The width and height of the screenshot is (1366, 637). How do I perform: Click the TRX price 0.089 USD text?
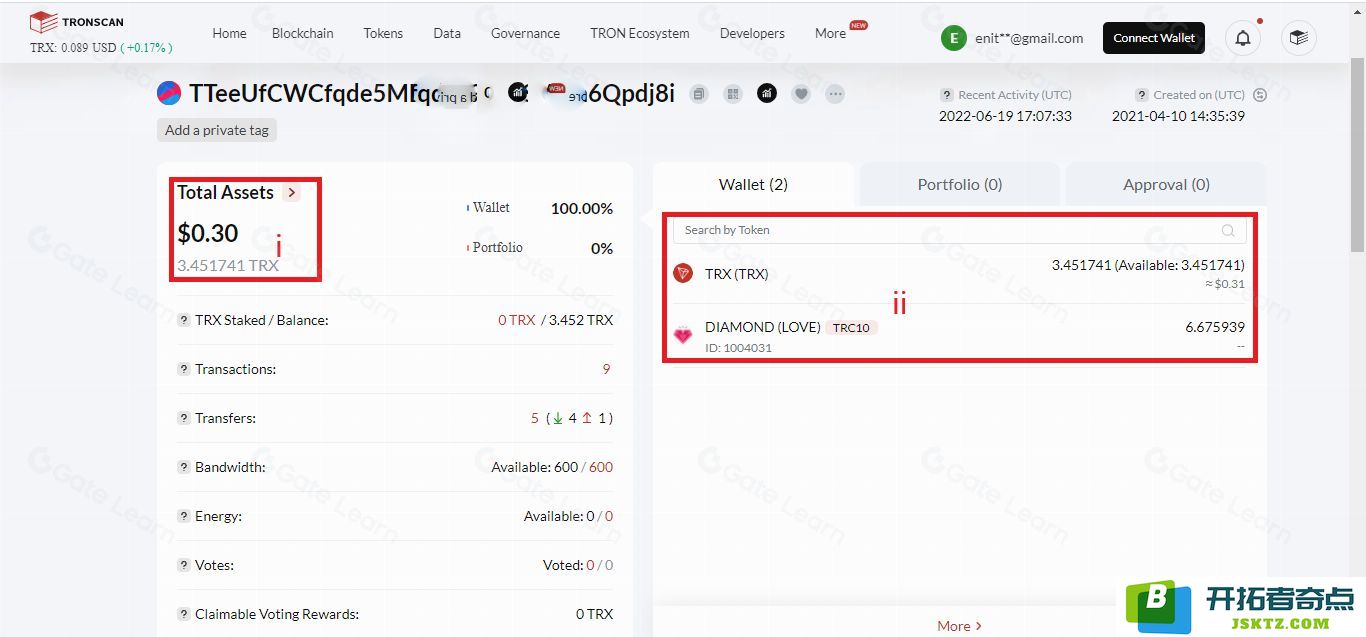73,47
